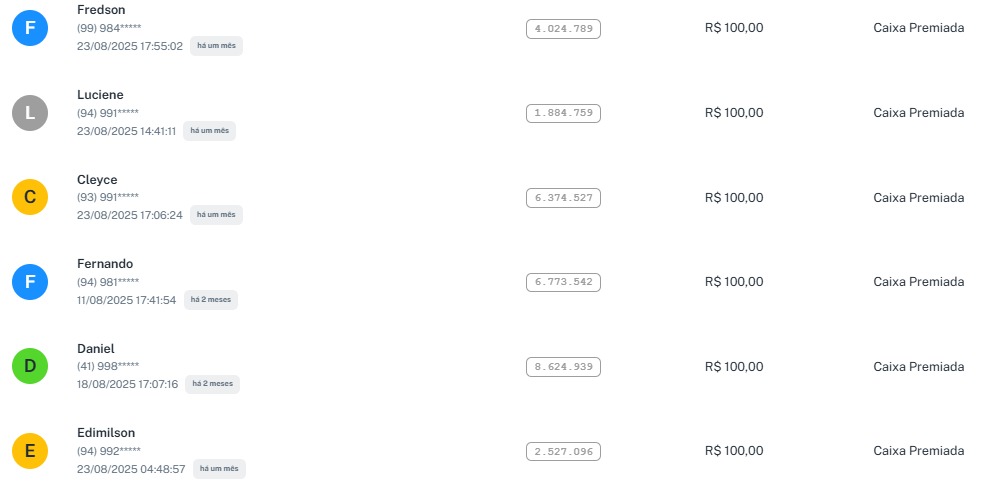Viewport: 1004px width, 481px height.
Task: Select ticket number 8.624.939
Action: pos(563,366)
